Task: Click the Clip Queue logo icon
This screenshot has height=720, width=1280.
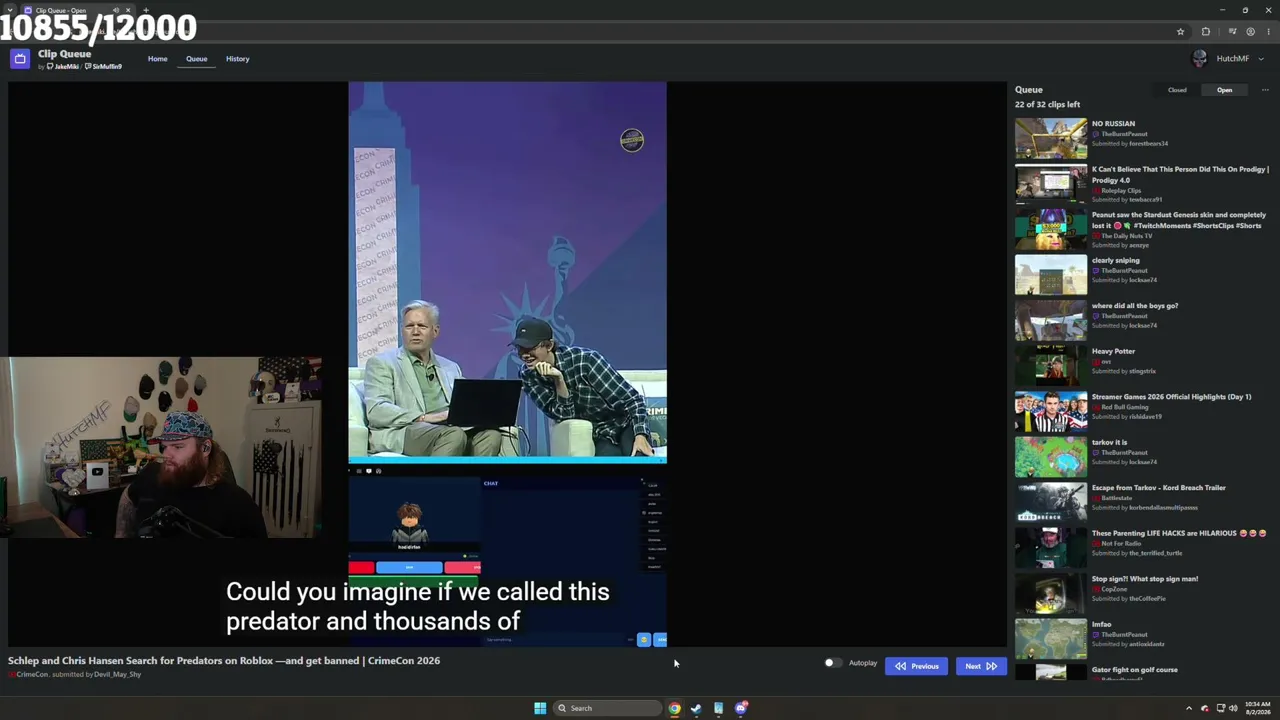Action: (19, 59)
